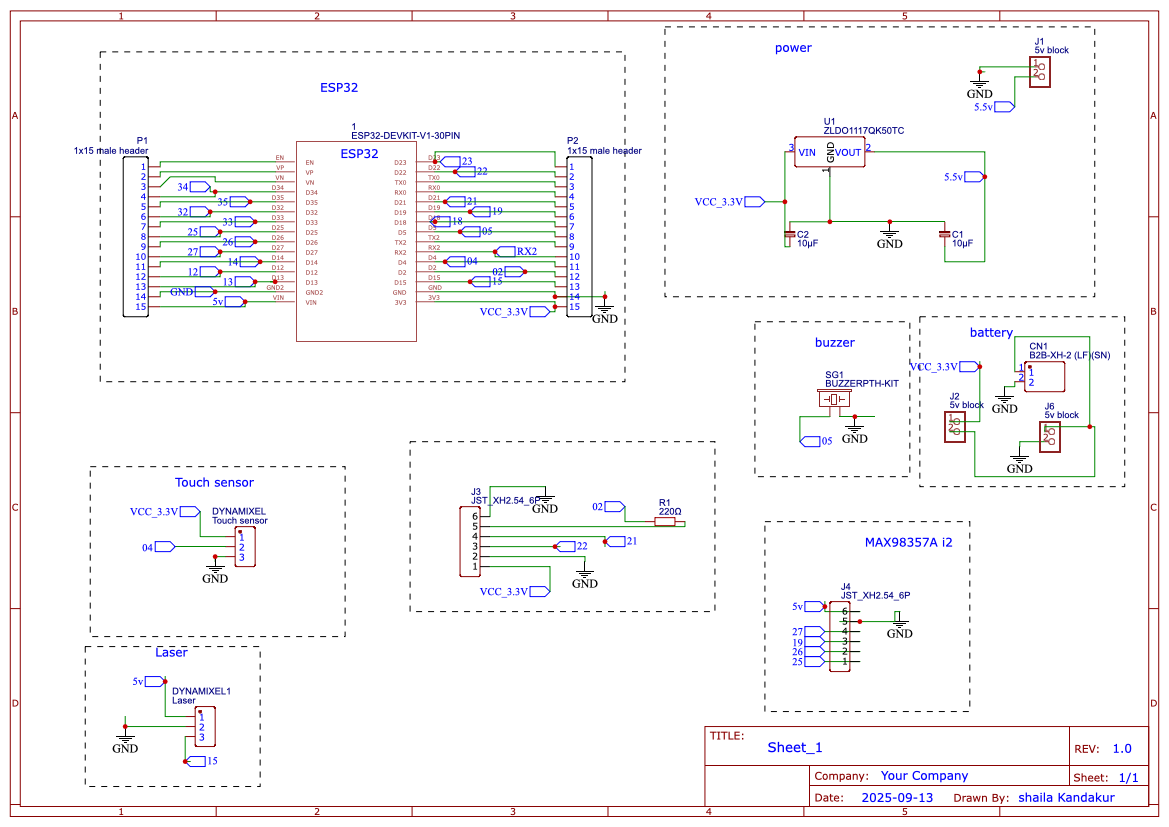Click the 35 net flag near P1
The height and width of the screenshot is (827, 1169).
pos(234,202)
